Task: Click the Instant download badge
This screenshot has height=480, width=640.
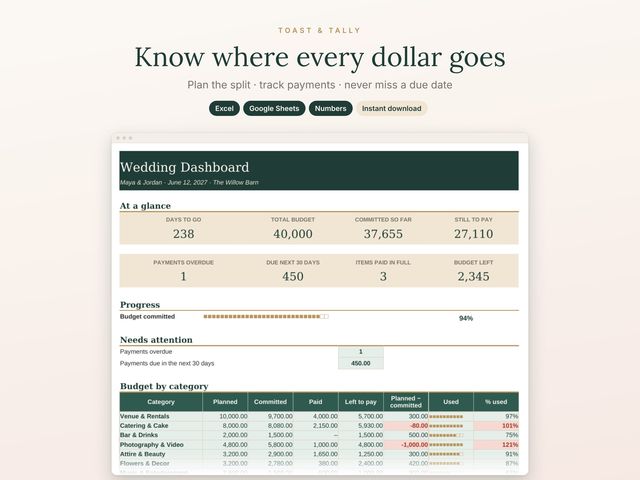Action: pos(391,109)
